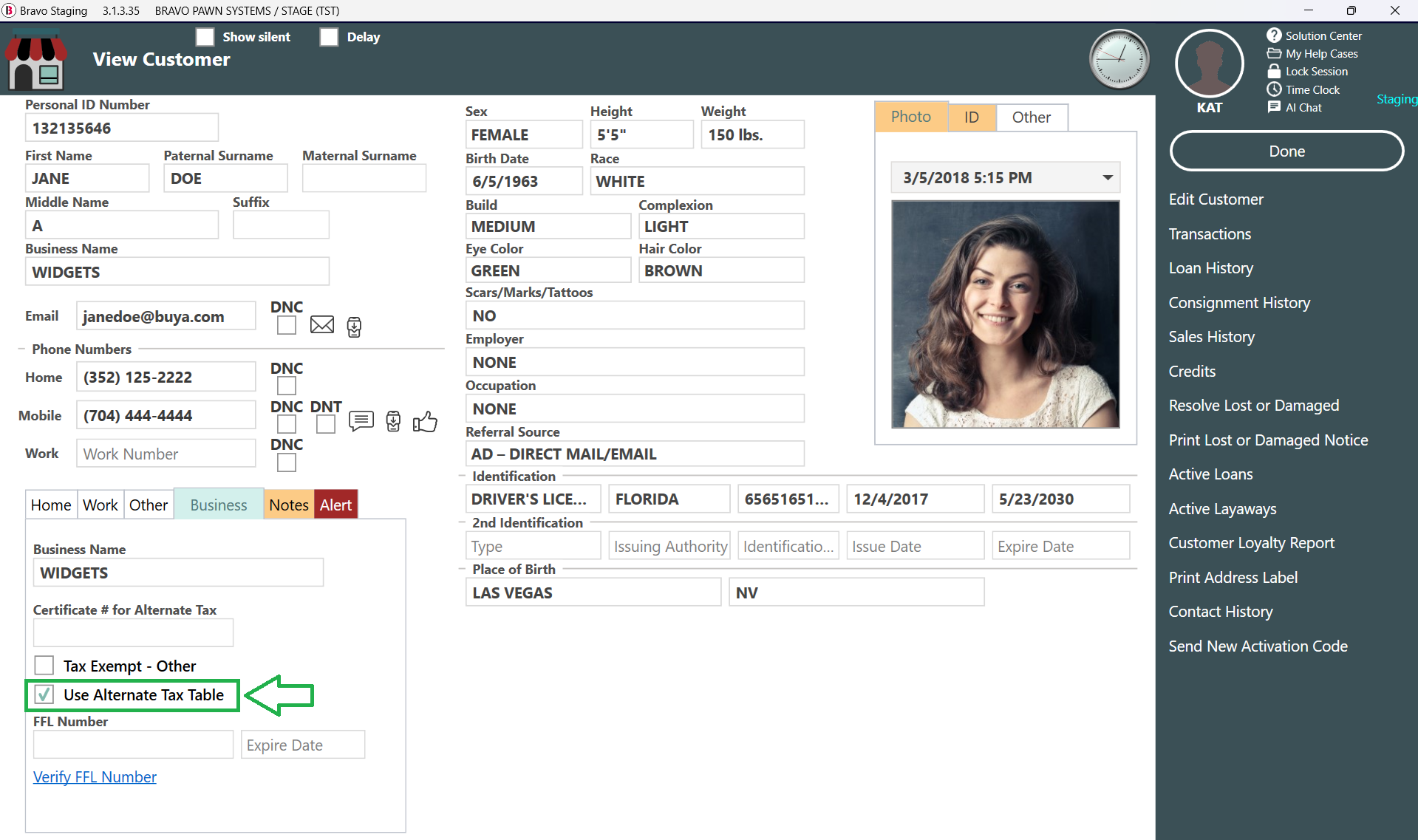Viewport: 1418px width, 840px height.
Task: Expand the photo date dropdown
Action: pyautogui.click(x=1108, y=178)
